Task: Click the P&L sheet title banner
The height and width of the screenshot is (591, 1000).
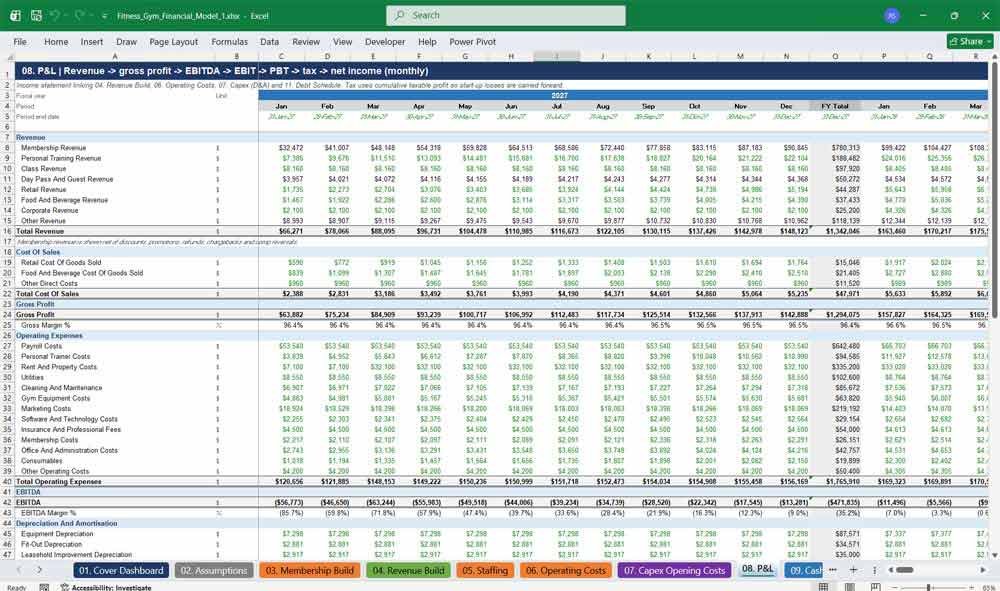Action: tap(501, 71)
